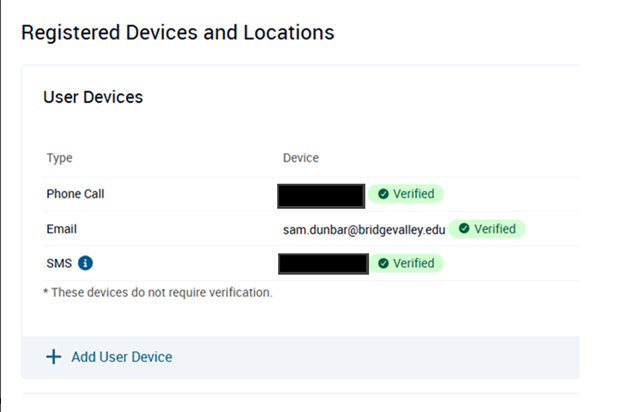The image size is (624, 412).
Task: Click the redacted SMS number
Action: coord(324,264)
